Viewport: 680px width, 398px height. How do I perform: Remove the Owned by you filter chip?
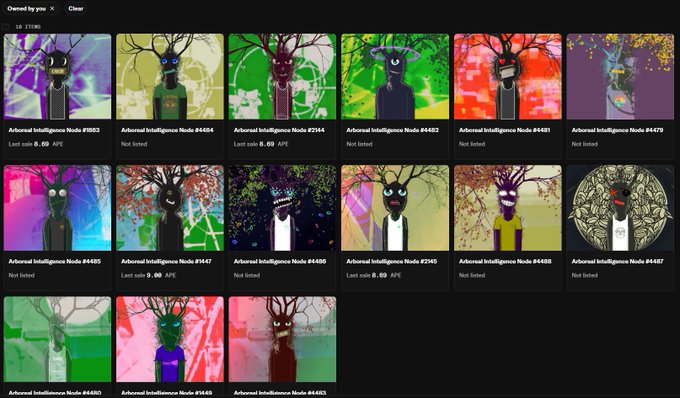pos(52,8)
